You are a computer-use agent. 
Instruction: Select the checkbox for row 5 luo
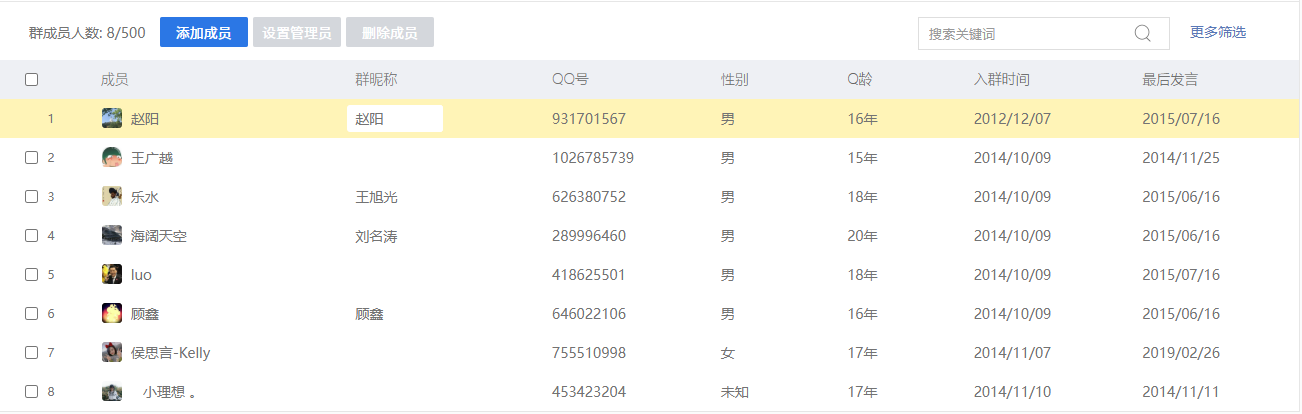31,274
